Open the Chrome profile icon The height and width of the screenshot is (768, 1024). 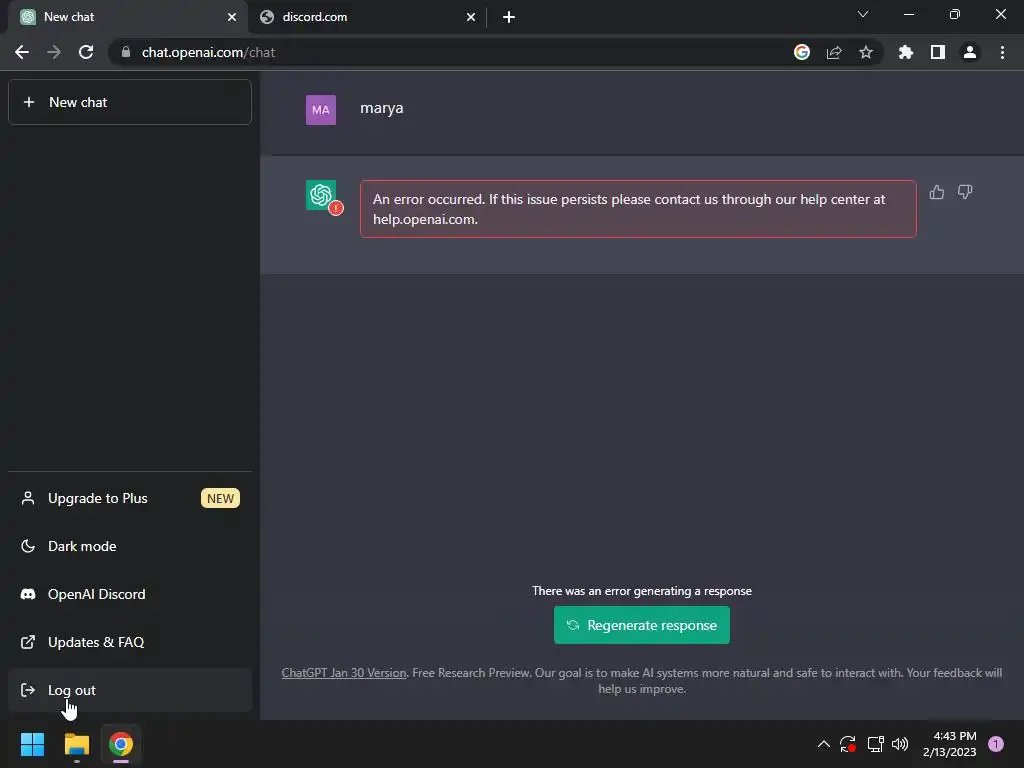pyautogui.click(x=970, y=52)
